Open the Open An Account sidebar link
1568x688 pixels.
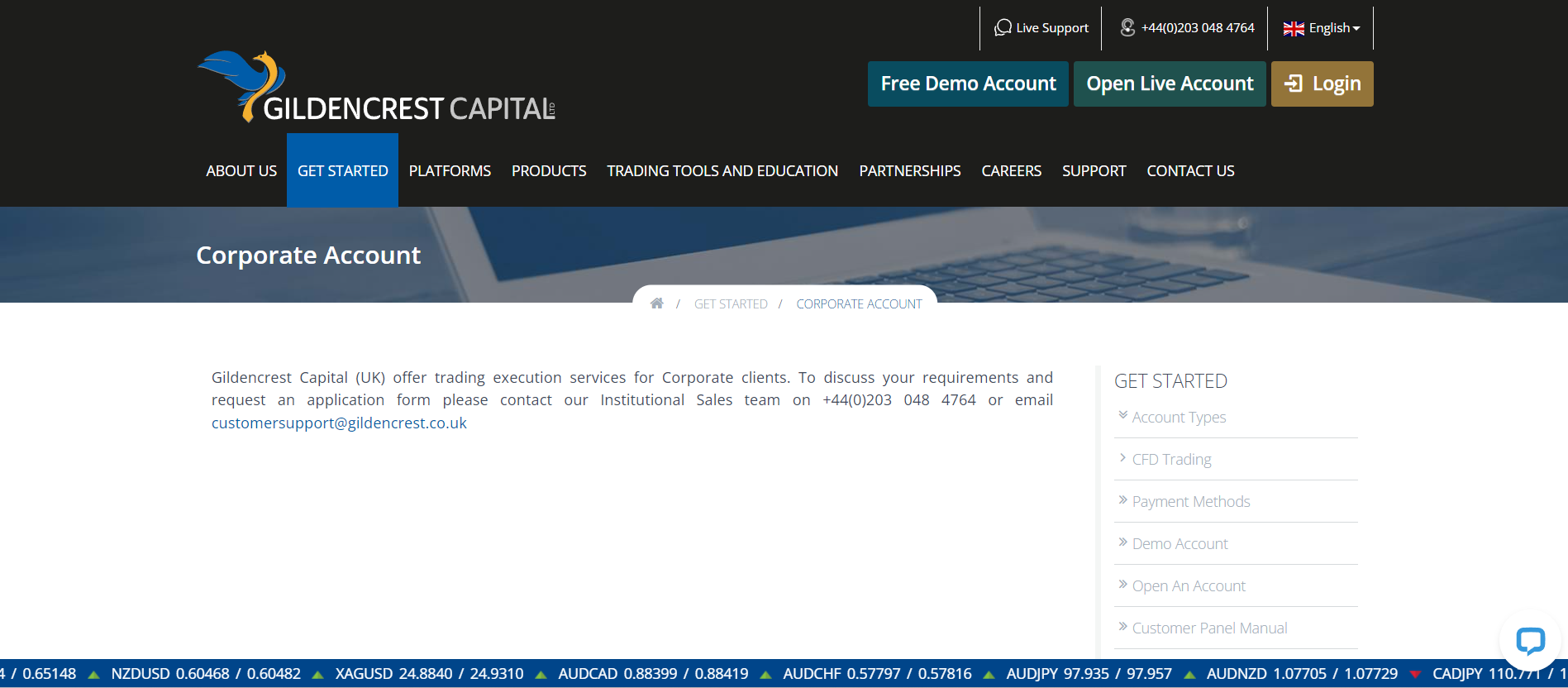[1189, 585]
